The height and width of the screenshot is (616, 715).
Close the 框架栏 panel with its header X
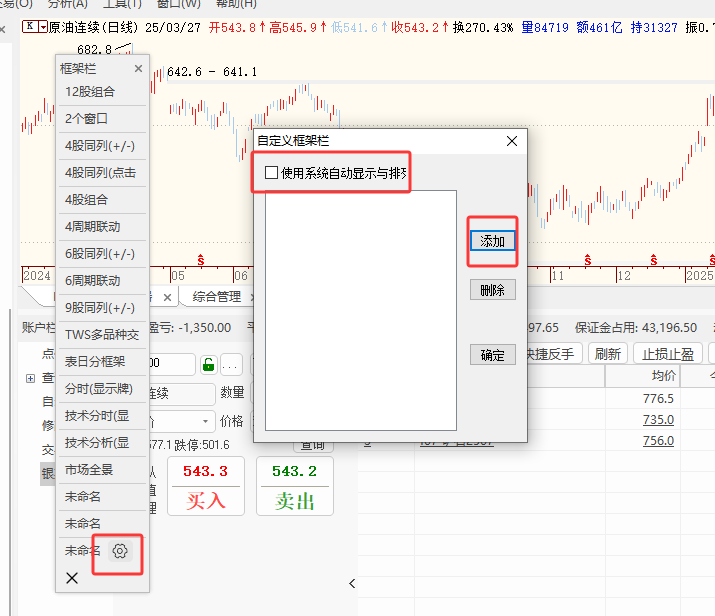(138, 69)
